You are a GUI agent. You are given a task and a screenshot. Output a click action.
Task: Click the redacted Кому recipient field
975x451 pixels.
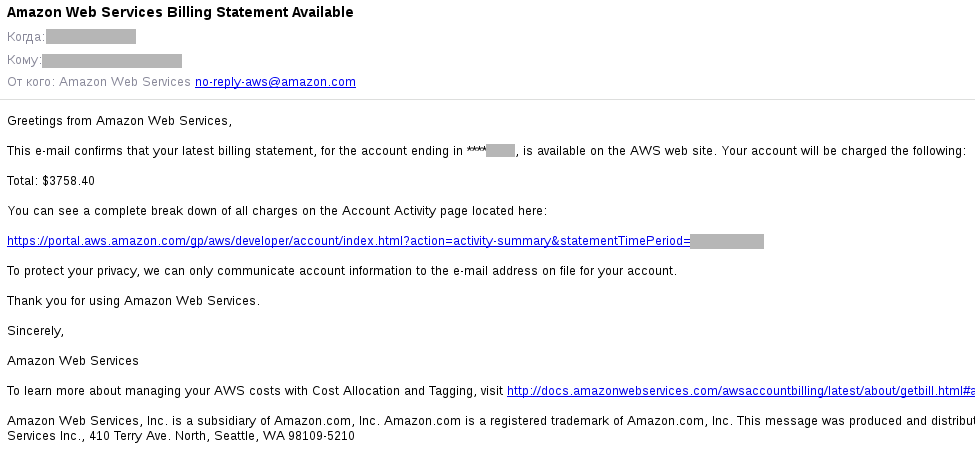point(112,60)
